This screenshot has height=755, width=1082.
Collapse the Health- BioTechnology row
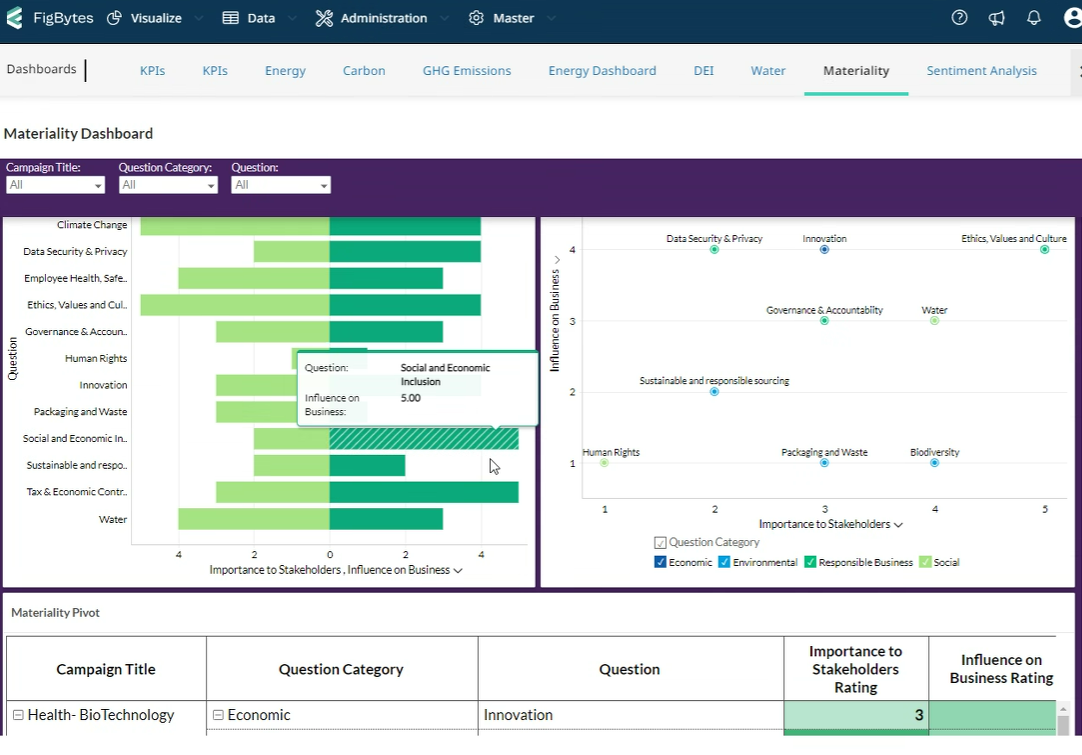(18, 715)
